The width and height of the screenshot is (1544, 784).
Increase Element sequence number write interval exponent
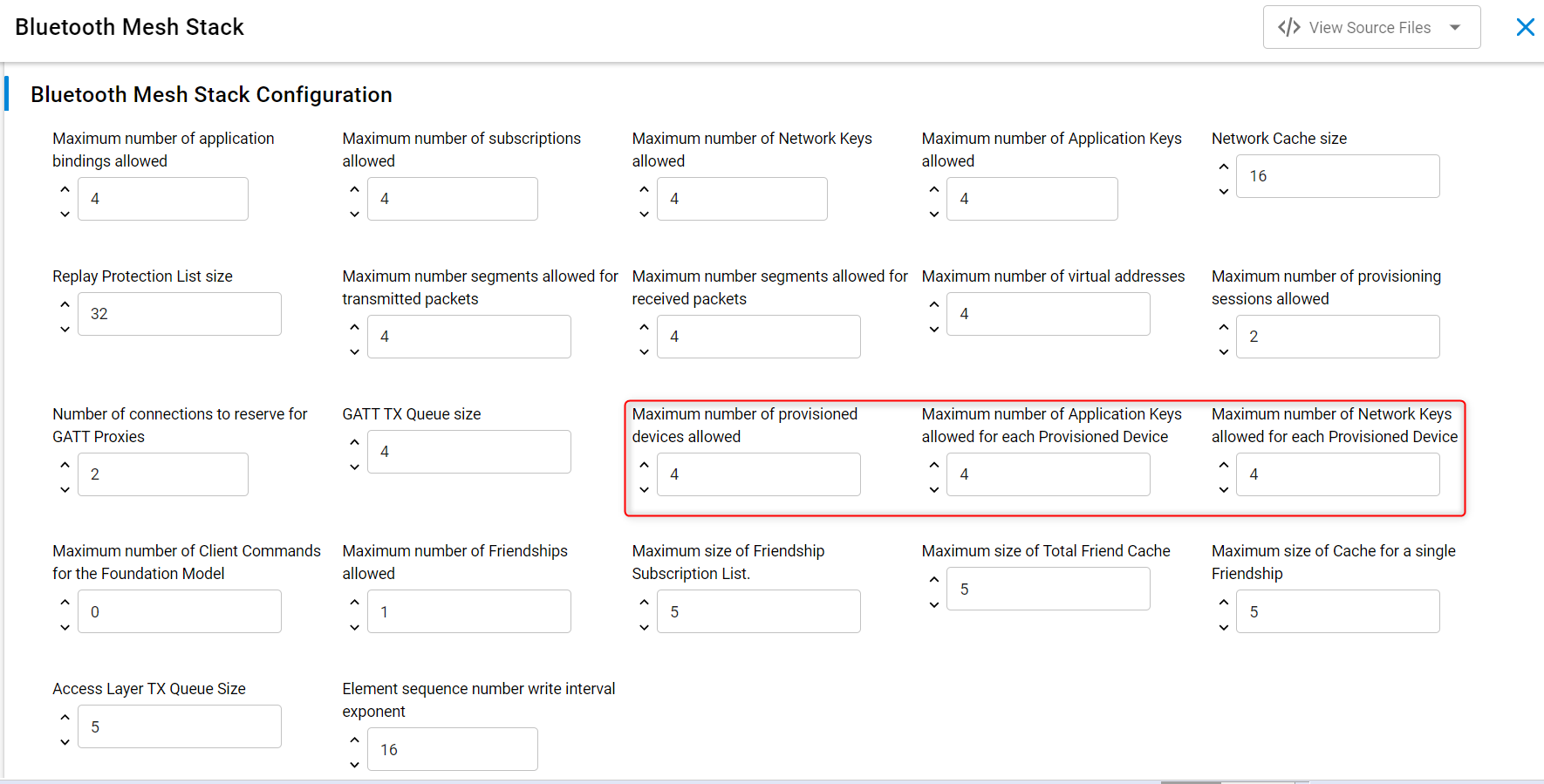click(x=354, y=739)
